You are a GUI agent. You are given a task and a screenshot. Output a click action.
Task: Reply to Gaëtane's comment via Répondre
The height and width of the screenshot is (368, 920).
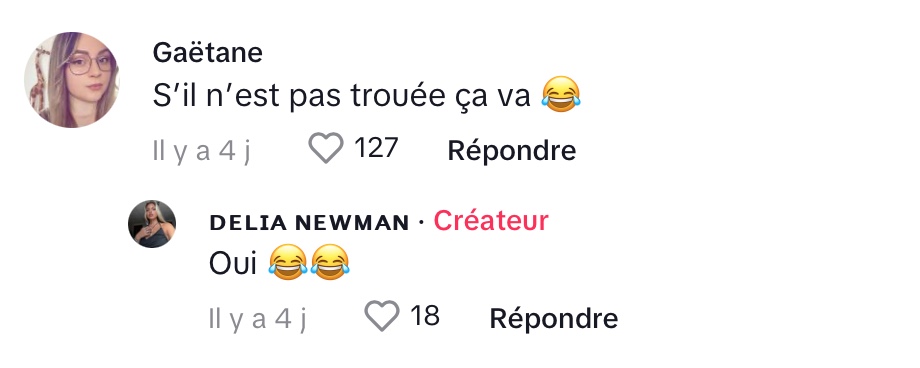(512, 151)
